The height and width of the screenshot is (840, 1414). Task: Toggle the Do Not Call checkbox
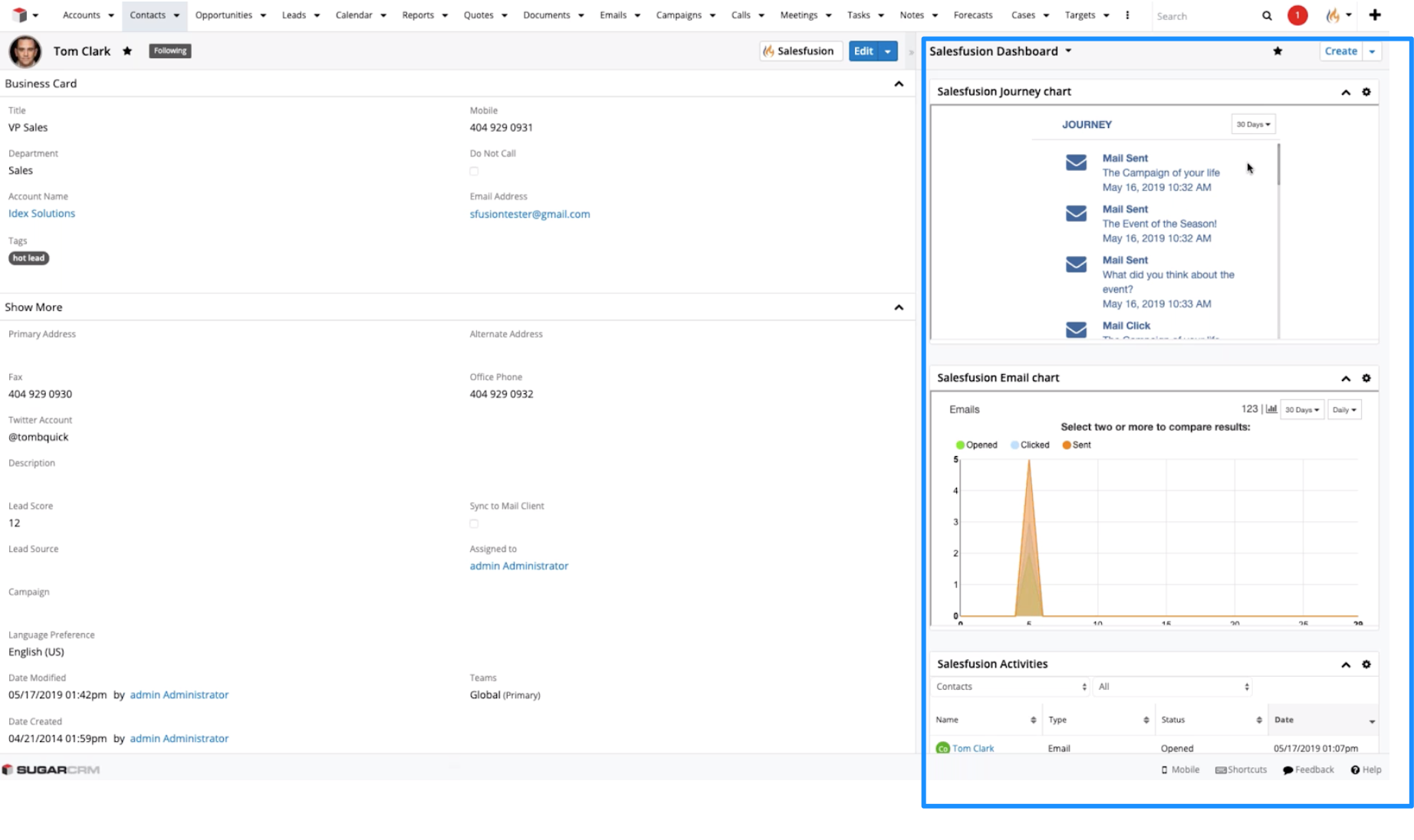pos(474,171)
